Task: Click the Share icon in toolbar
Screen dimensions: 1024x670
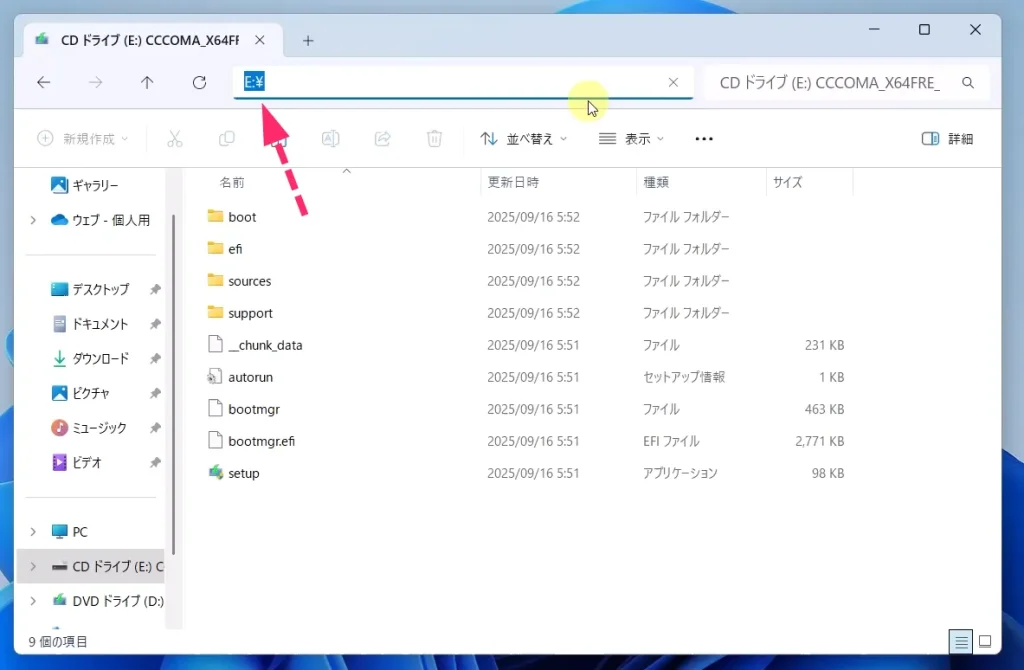Action: 382,139
